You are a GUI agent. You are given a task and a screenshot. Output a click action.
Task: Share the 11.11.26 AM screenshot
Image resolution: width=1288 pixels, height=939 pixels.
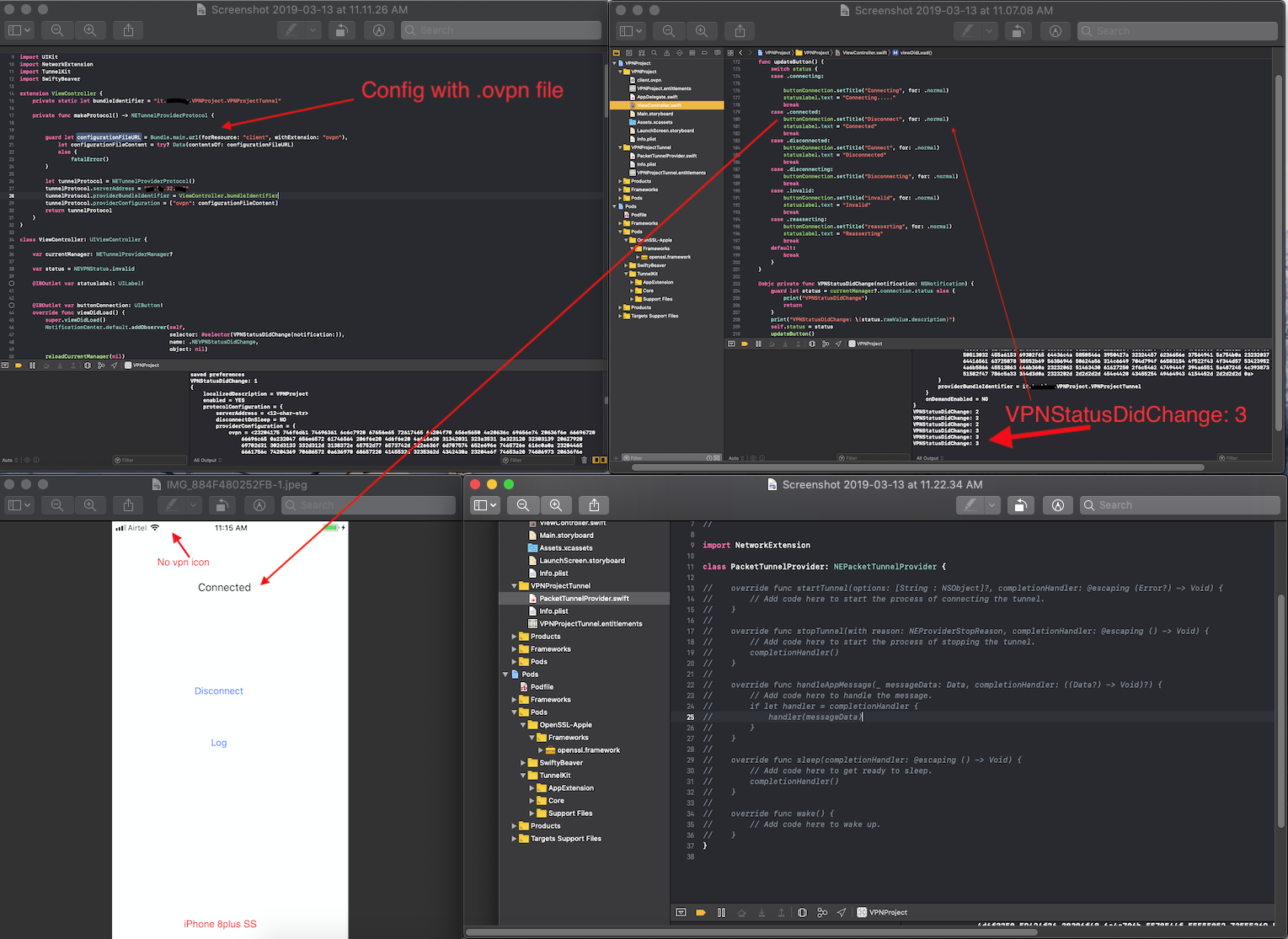point(128,30)
